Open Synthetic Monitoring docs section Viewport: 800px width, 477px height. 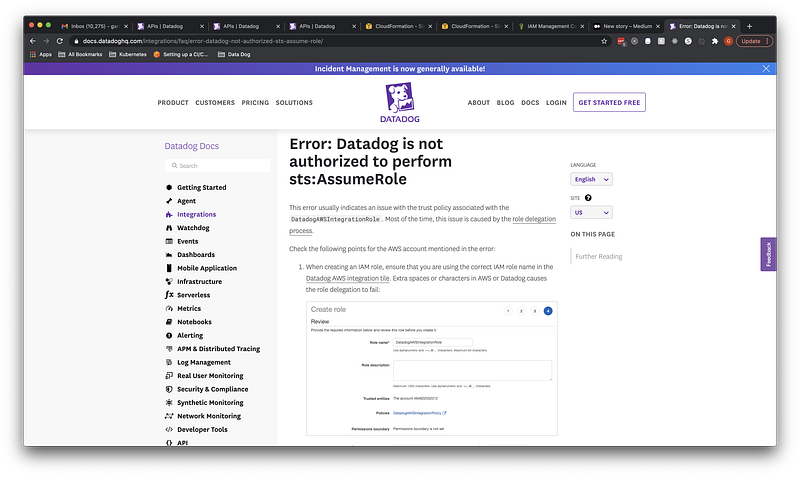pyautogui.click(x=210, y=403)
